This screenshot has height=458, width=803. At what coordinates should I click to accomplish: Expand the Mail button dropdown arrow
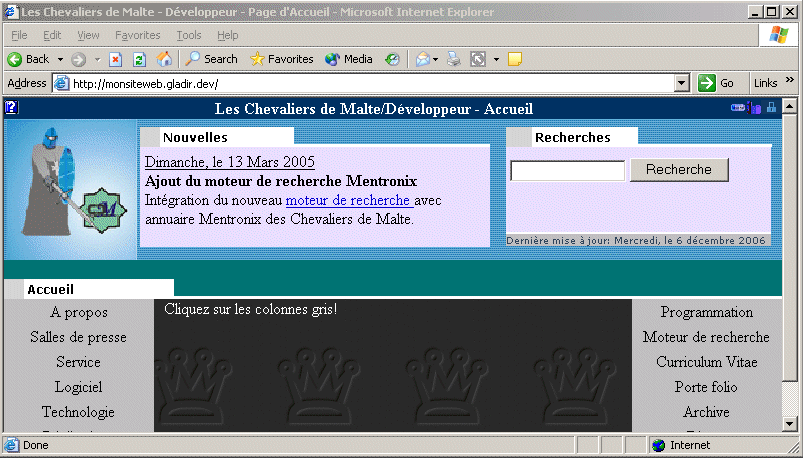435,59
